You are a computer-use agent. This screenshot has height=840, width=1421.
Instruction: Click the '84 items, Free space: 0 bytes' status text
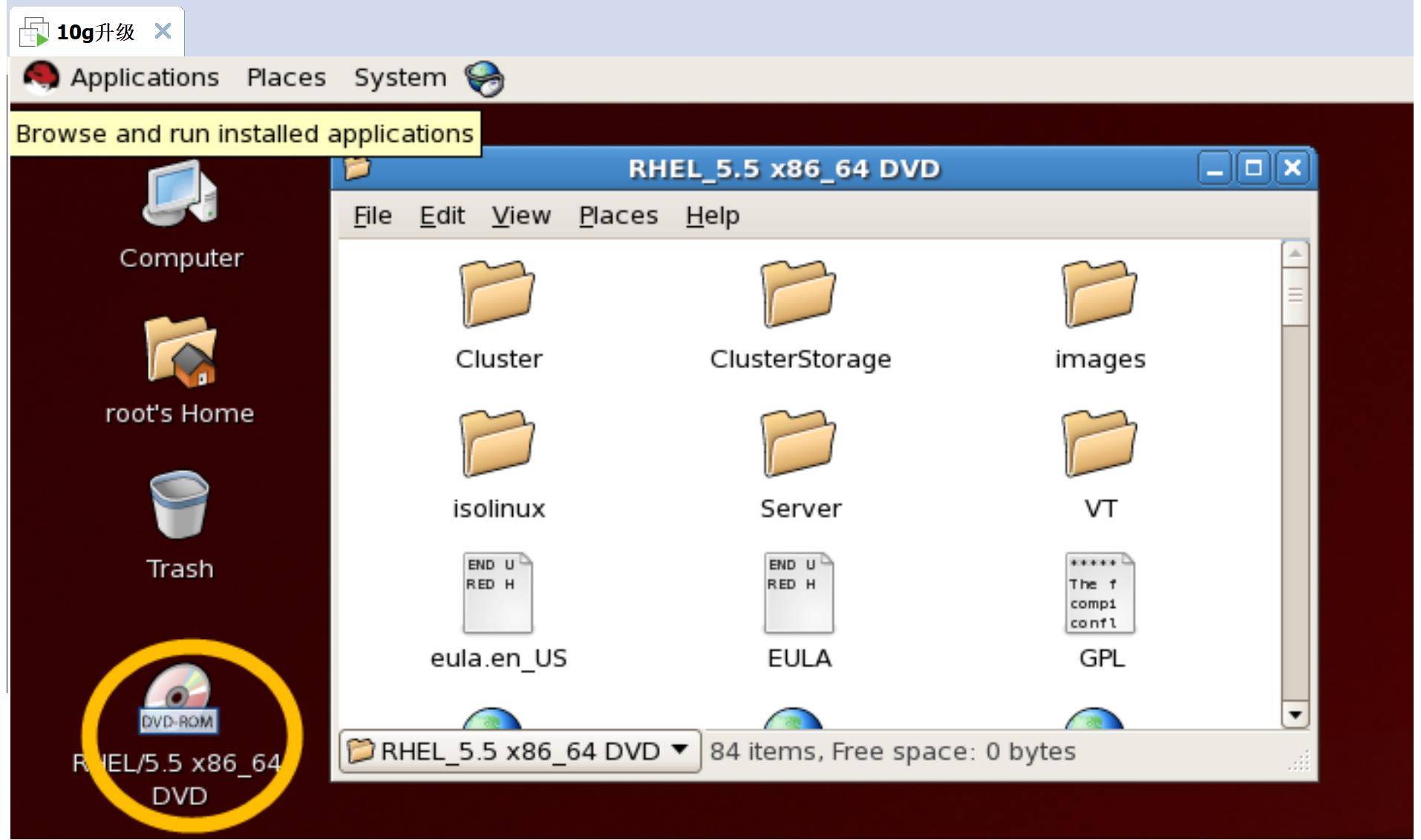892,752
